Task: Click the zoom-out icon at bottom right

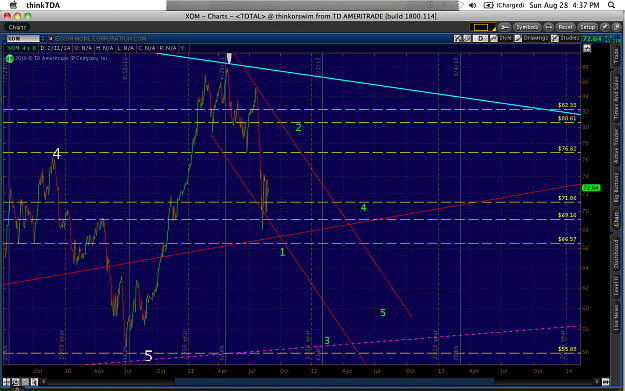Action: [605, 382]
